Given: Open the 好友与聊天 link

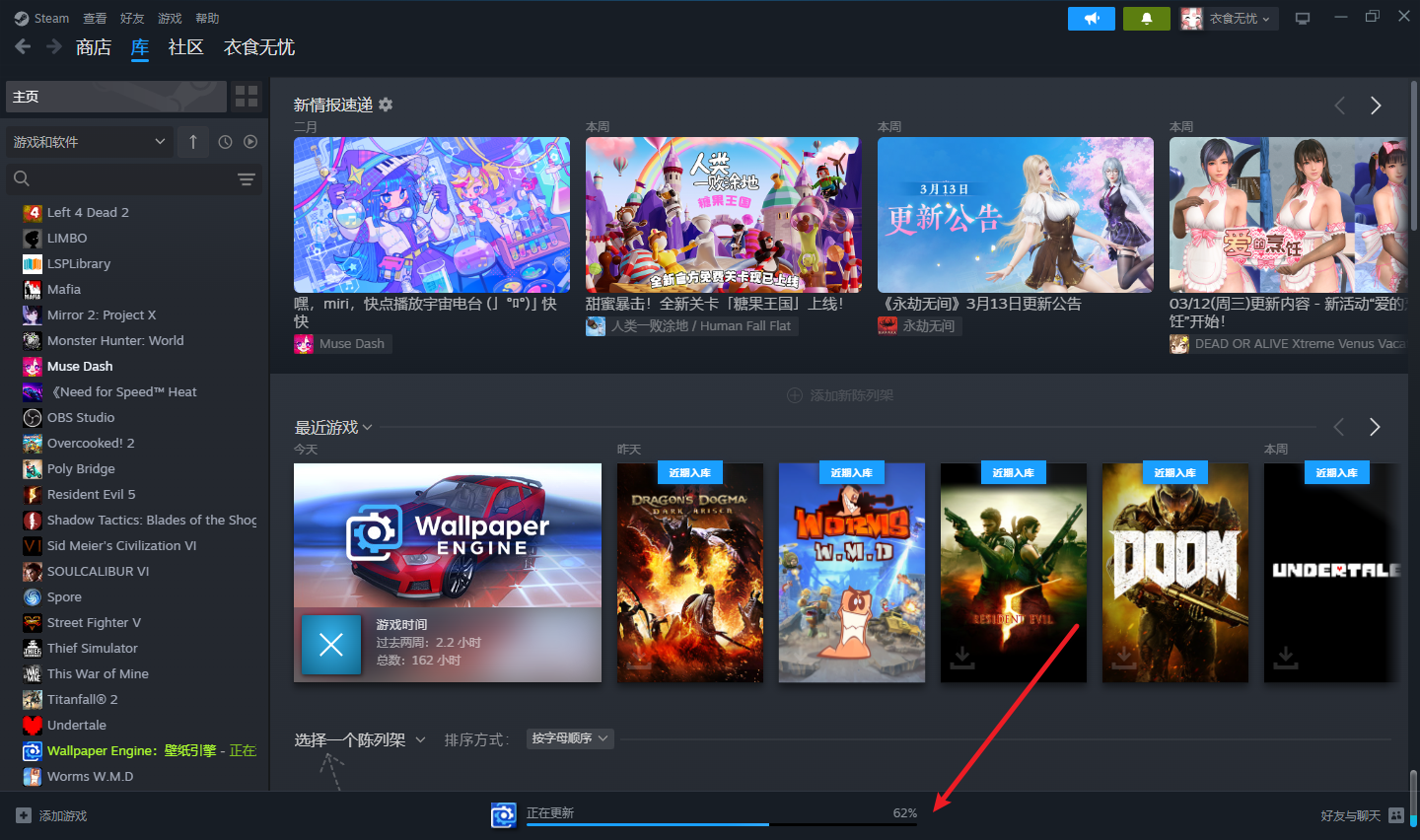Looking at the screenshot, I should pyautogui.click(x=1350, y=815).
